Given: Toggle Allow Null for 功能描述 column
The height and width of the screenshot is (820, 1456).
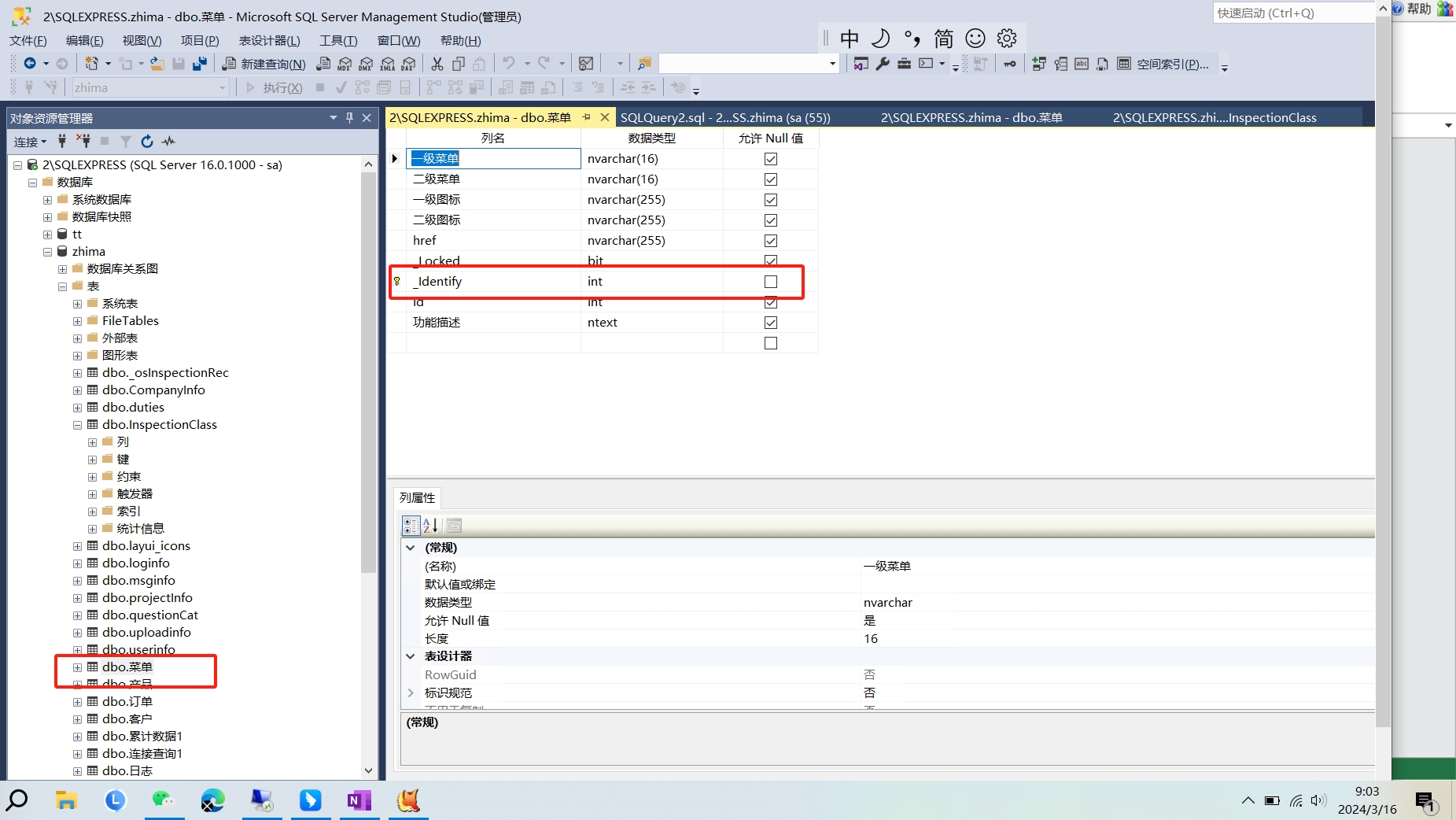Looking at the screenshot, I should point(771,323).
